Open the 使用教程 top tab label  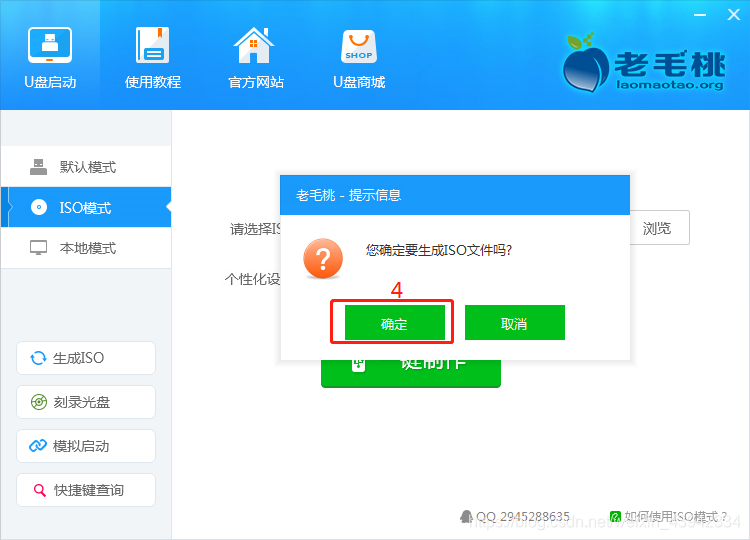tap(153, 82)
